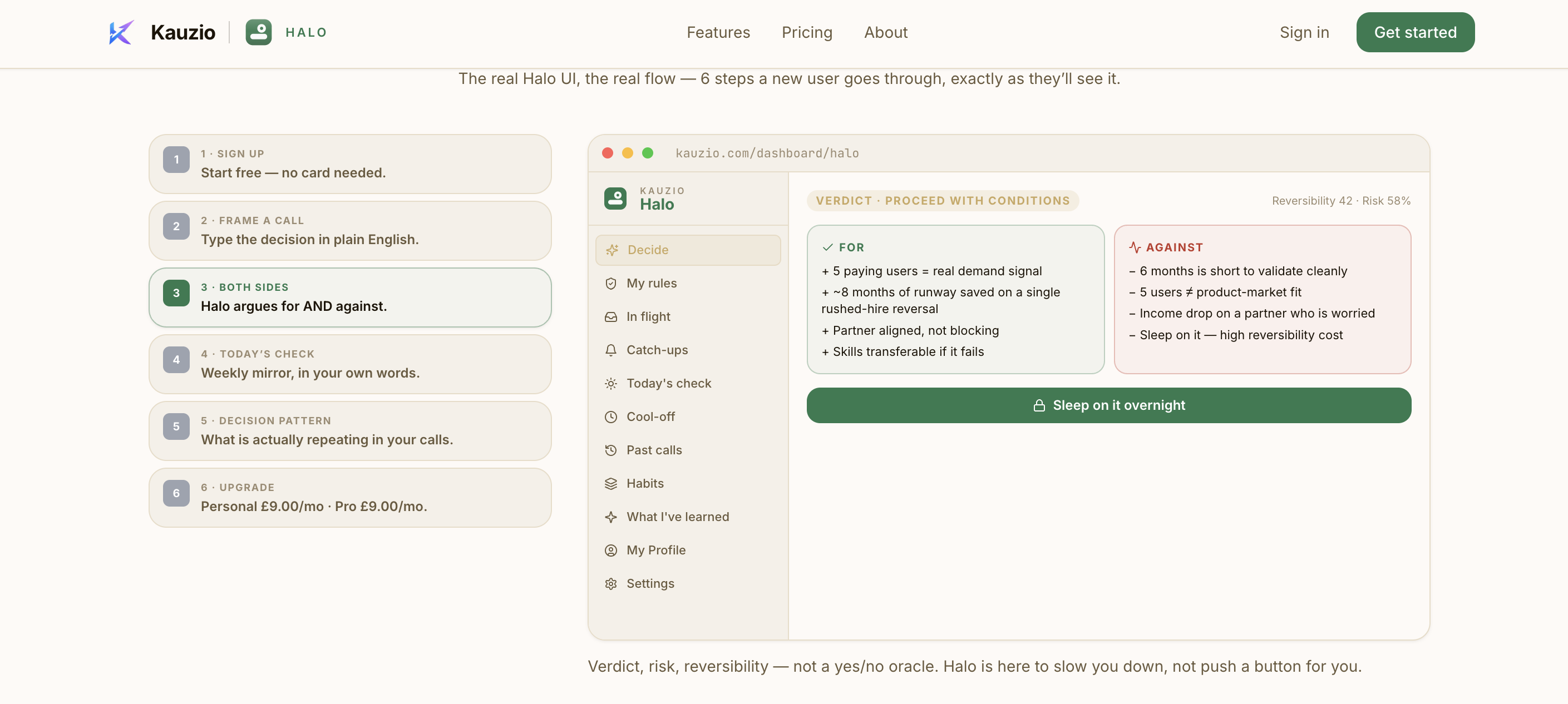Open the Features nav link
Viewport: 1568px width, 704px height.
[718, 32]
